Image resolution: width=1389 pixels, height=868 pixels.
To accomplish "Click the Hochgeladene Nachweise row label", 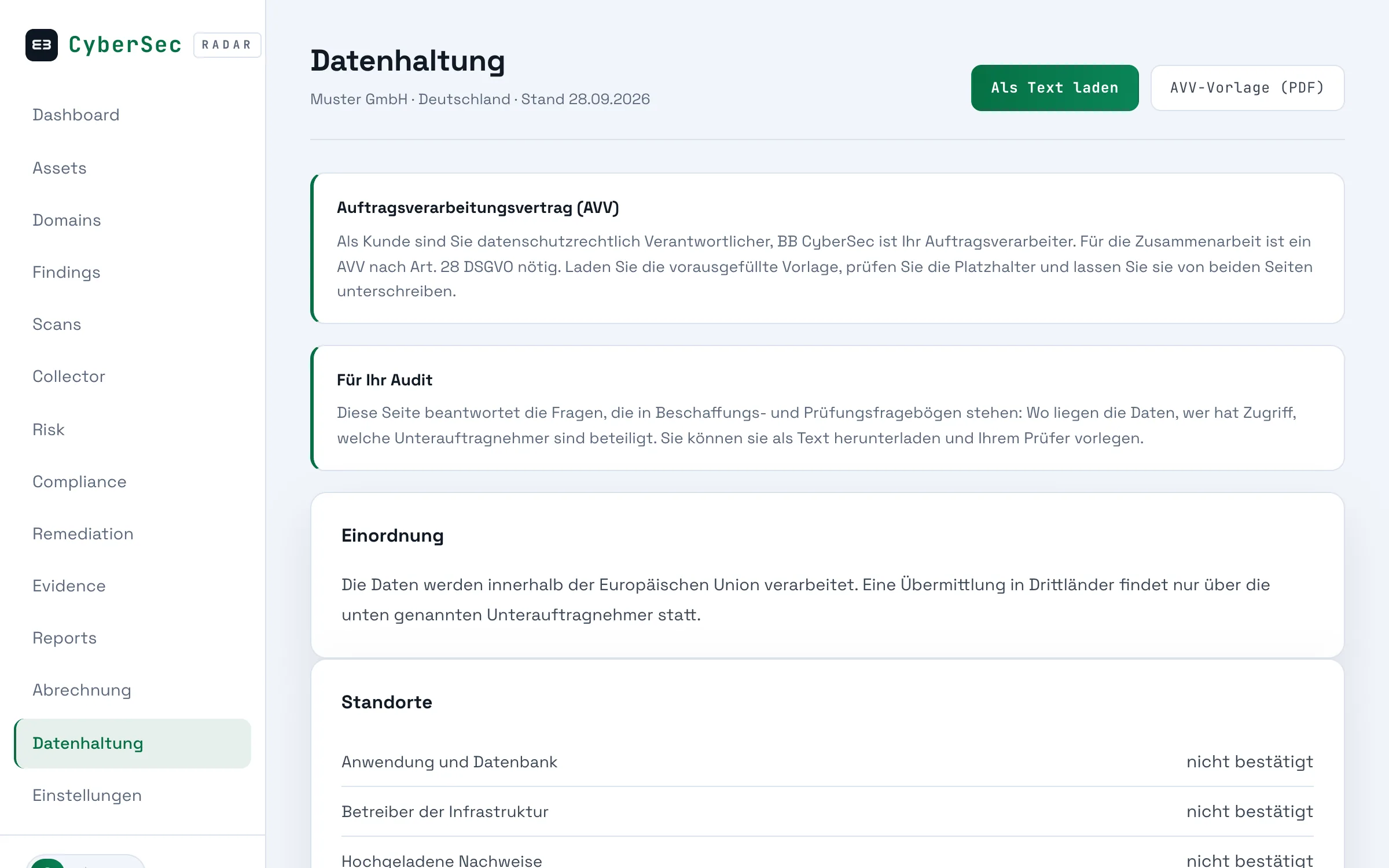I will click(442, 860).
